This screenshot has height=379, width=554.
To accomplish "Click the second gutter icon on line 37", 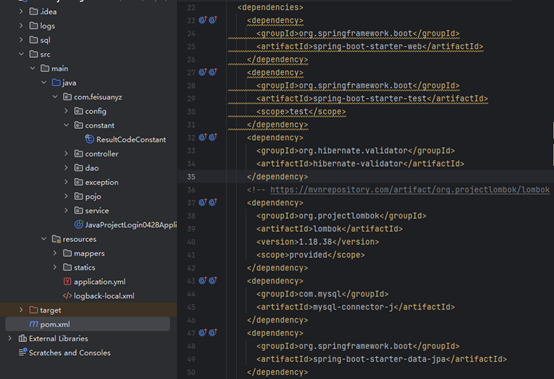I will [213, 202].
